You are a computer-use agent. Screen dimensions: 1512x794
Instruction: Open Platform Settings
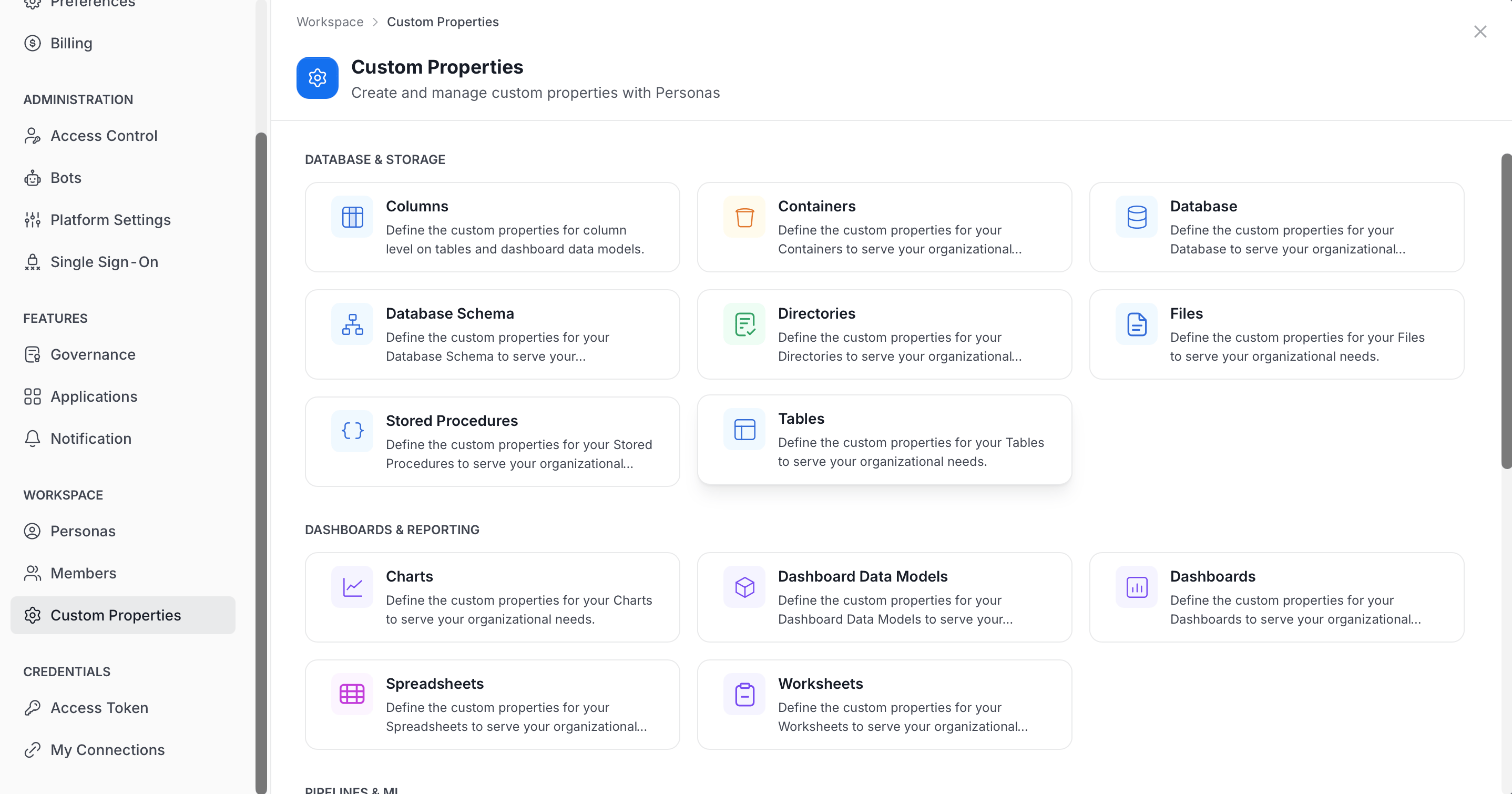point(123,220)
